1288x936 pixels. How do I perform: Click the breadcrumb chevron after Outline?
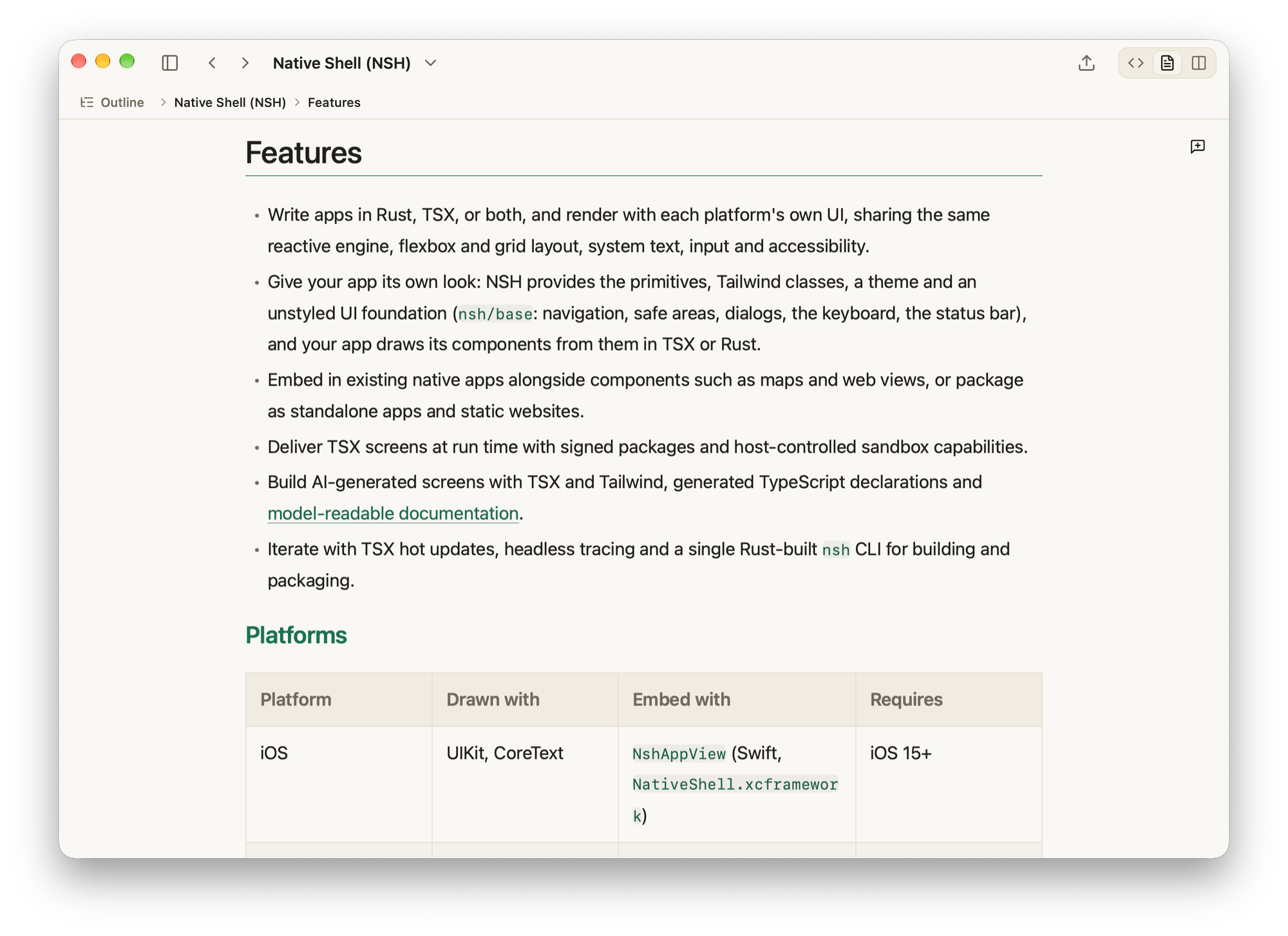163,102
